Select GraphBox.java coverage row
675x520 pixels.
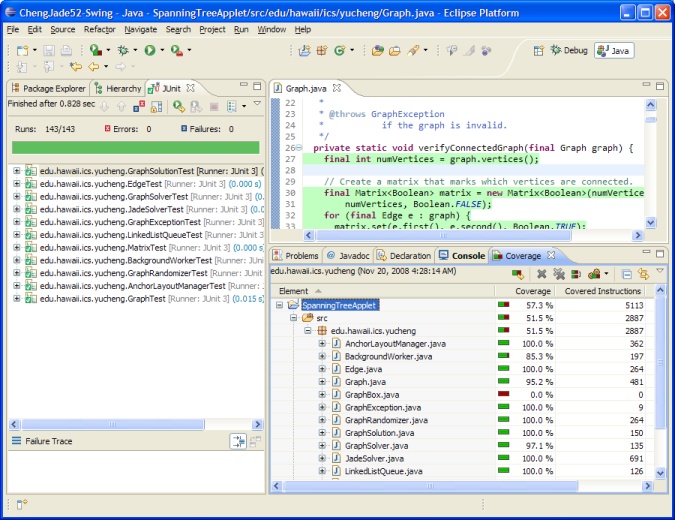(x=460, y=395)
